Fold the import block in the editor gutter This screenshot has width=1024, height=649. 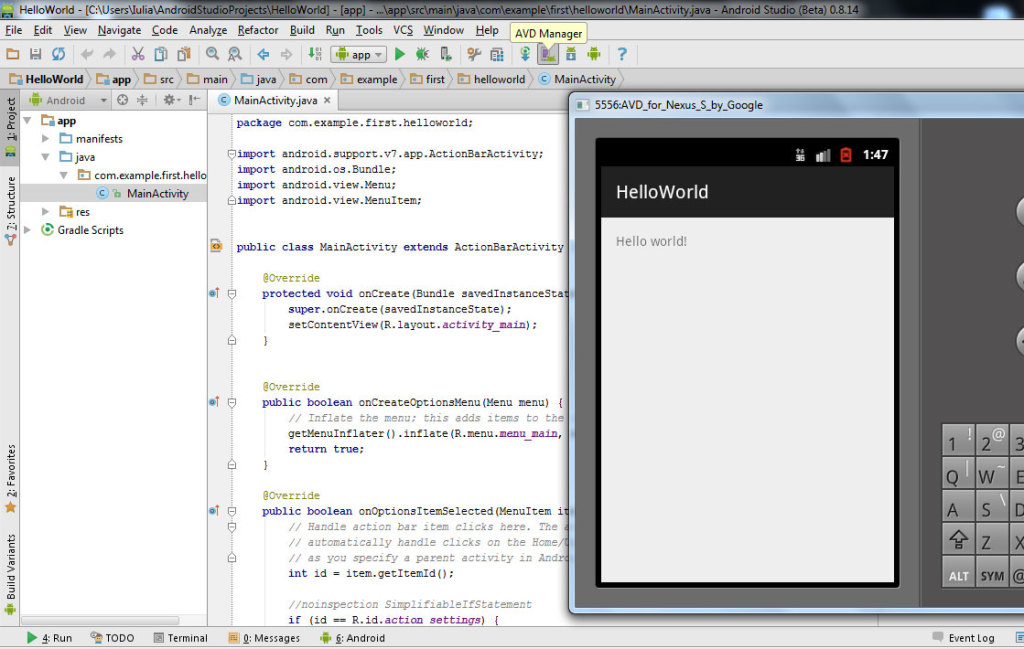pos(232,154)
